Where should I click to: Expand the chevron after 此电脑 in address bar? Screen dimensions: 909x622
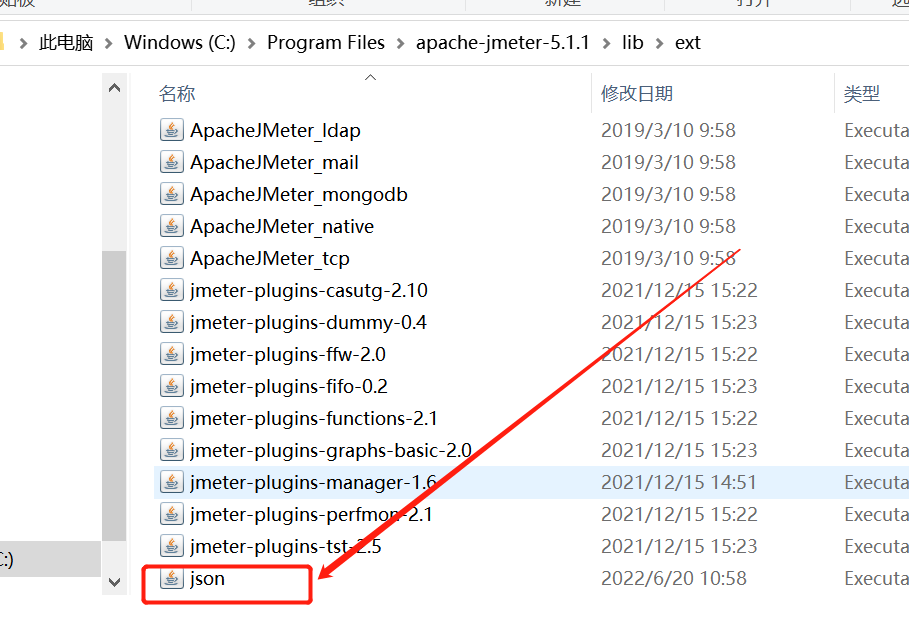[108, 43]
